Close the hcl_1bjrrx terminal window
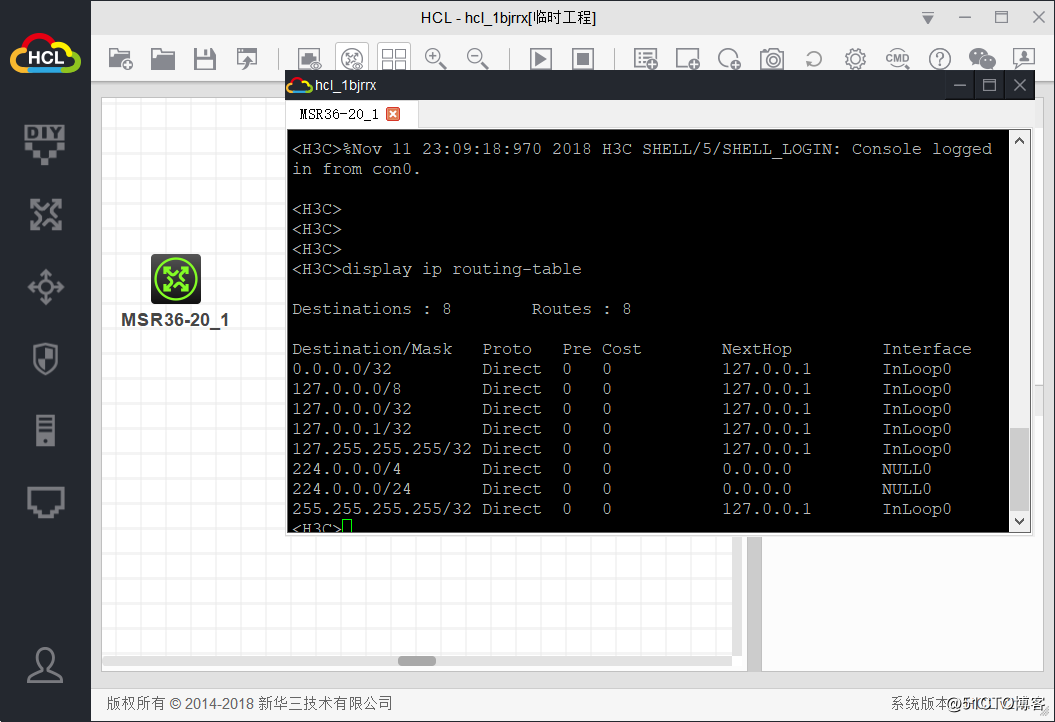The height and width of the screenshot is (722, 1055). 1019,85
